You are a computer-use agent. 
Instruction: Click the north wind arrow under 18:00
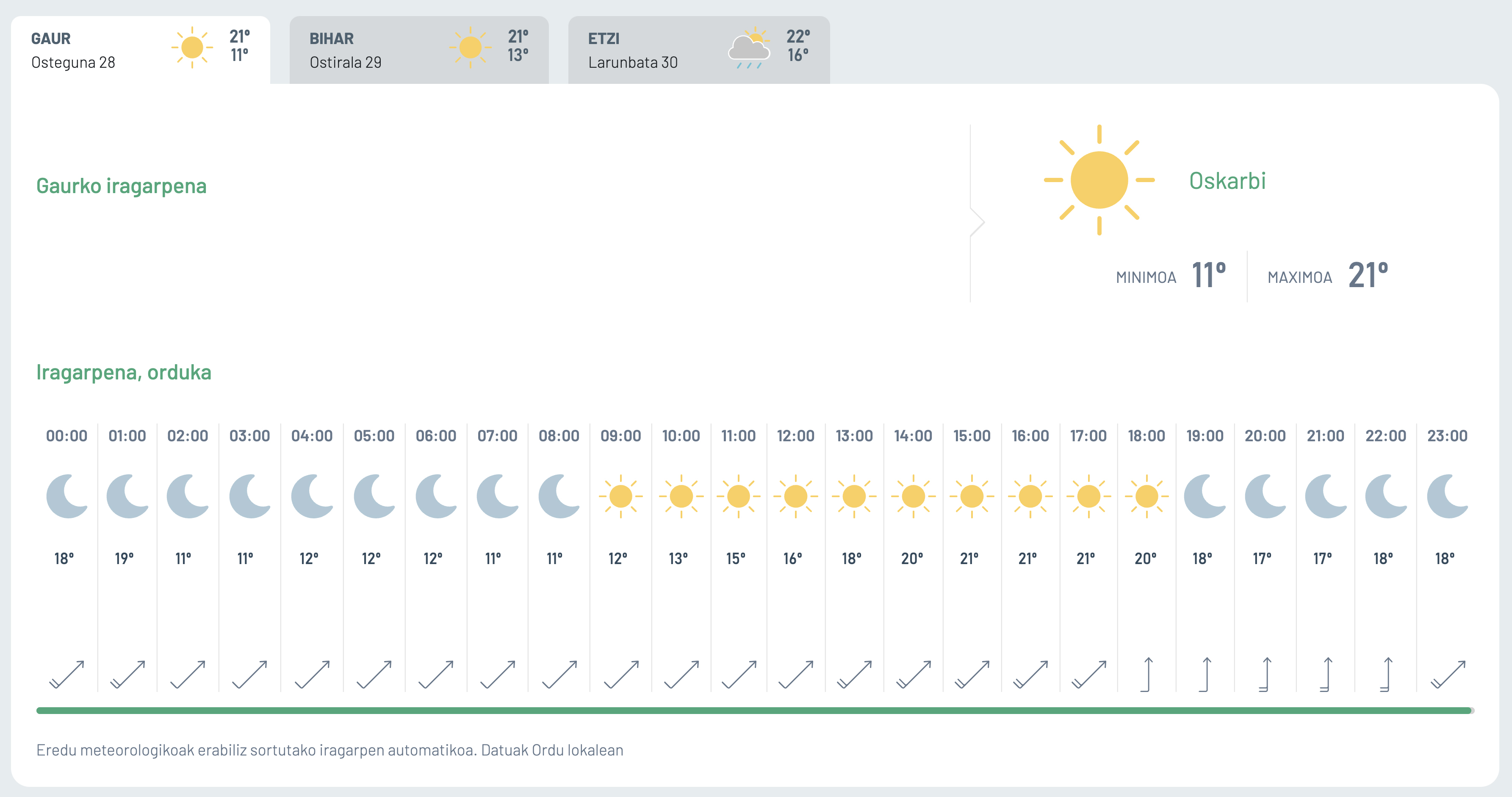click(x=1147, y=674)
